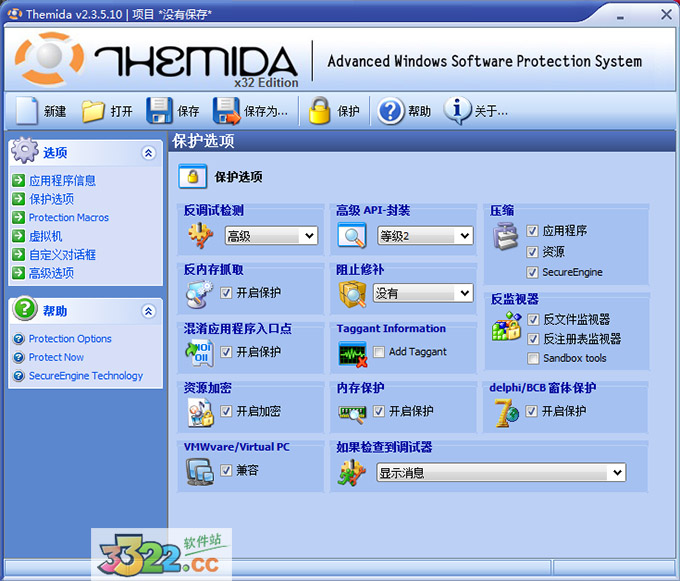Click the 保存为... toolbar label

266,111
